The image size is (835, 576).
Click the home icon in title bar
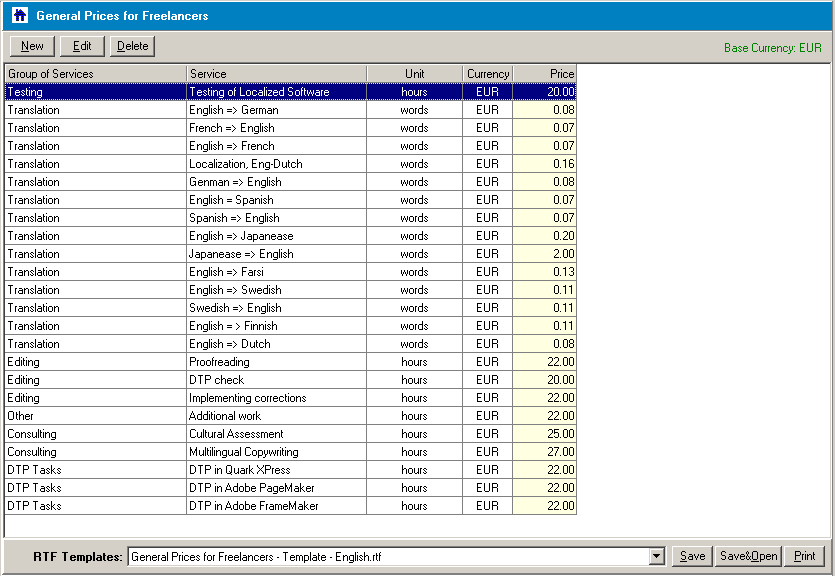point(19,15)
